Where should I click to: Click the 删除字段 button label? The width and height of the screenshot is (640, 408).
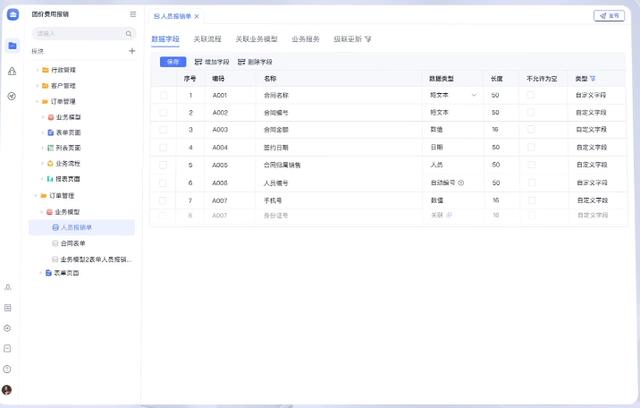coord(260,62)
